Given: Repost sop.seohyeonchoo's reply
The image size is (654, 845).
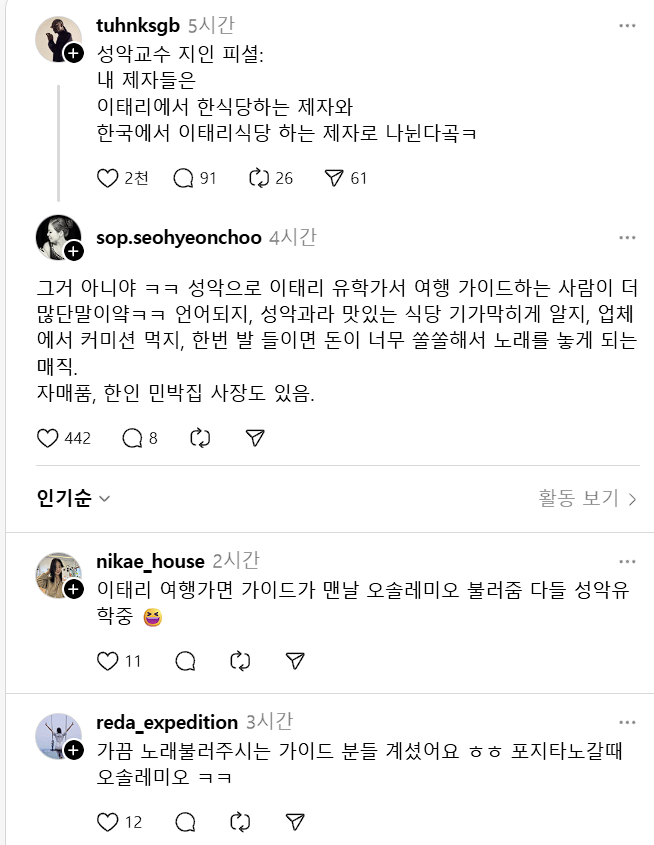Looking at the screenshot, I should pyautogui.click(x=200, y=438).
